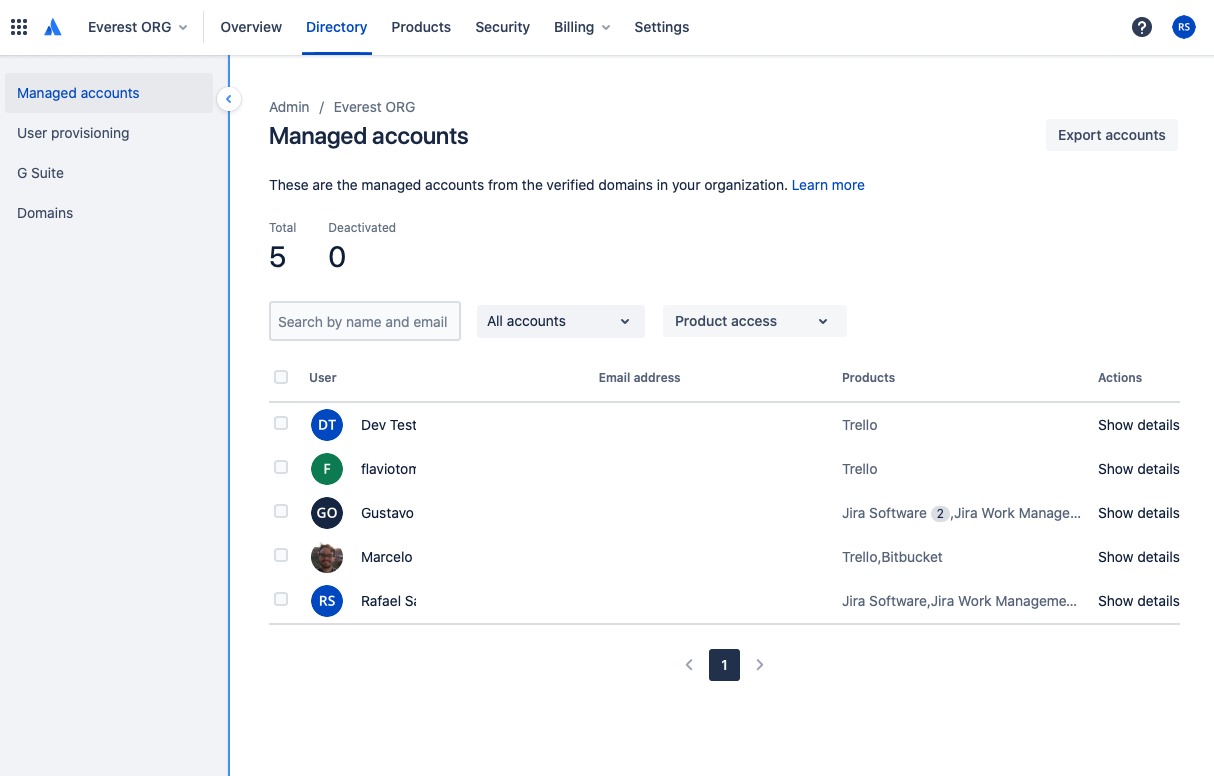Switch to the Security tab

pyautogui.click(x=503, y=27)
